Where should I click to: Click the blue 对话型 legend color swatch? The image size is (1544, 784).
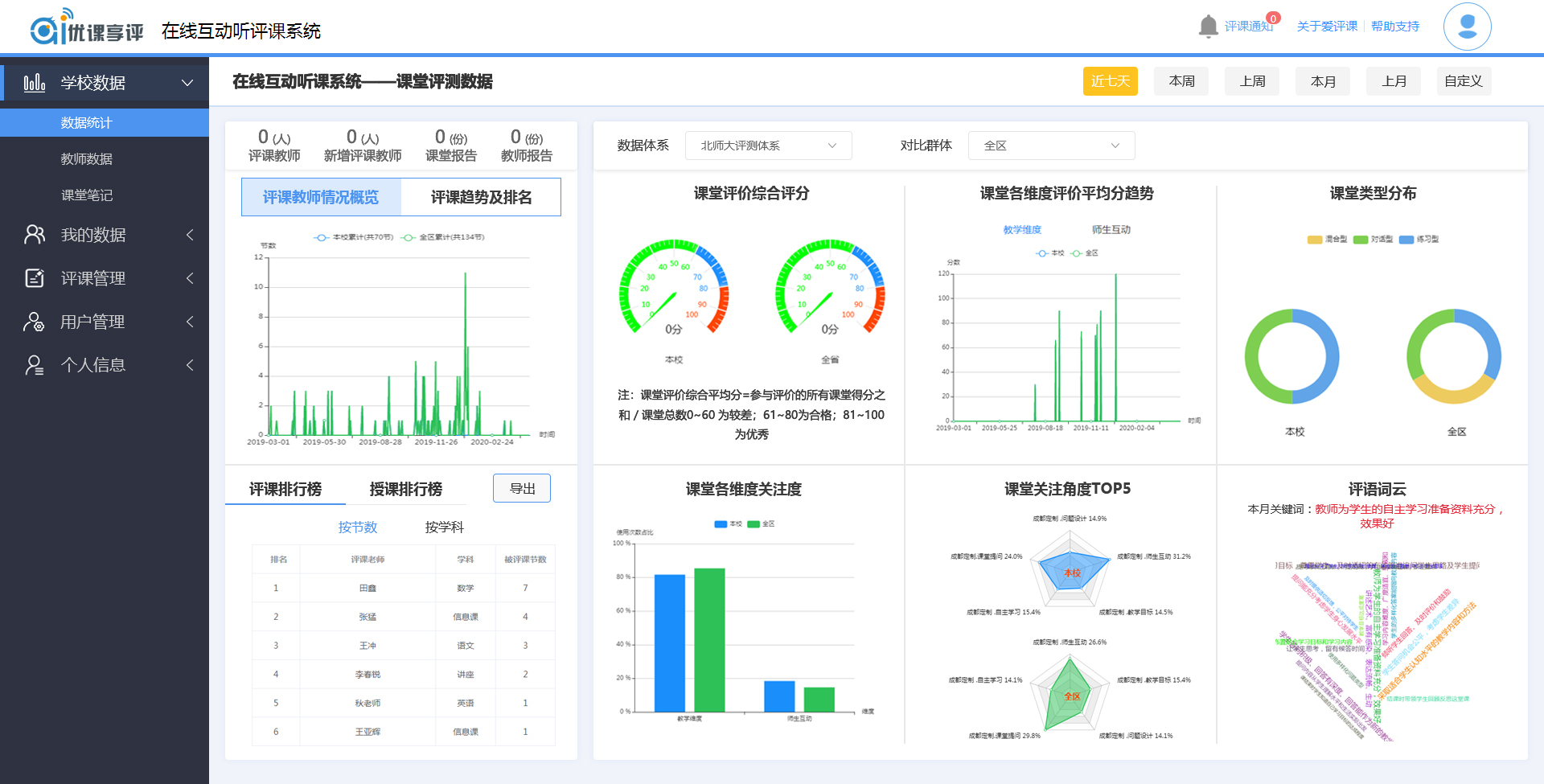point(1361,240)
